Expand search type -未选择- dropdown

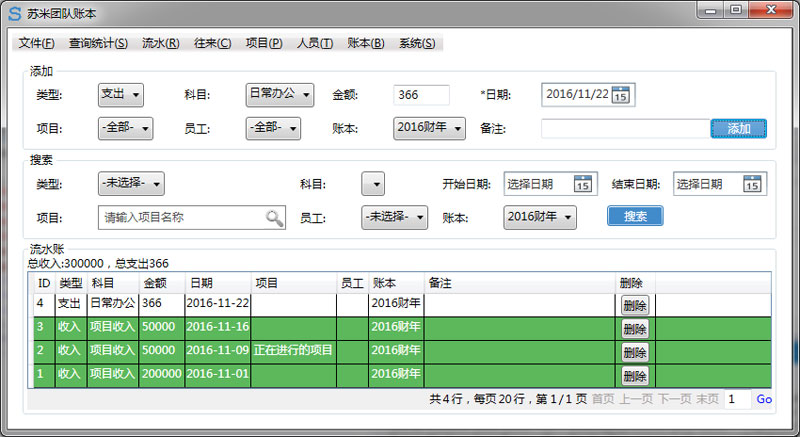tap(131, 184)
